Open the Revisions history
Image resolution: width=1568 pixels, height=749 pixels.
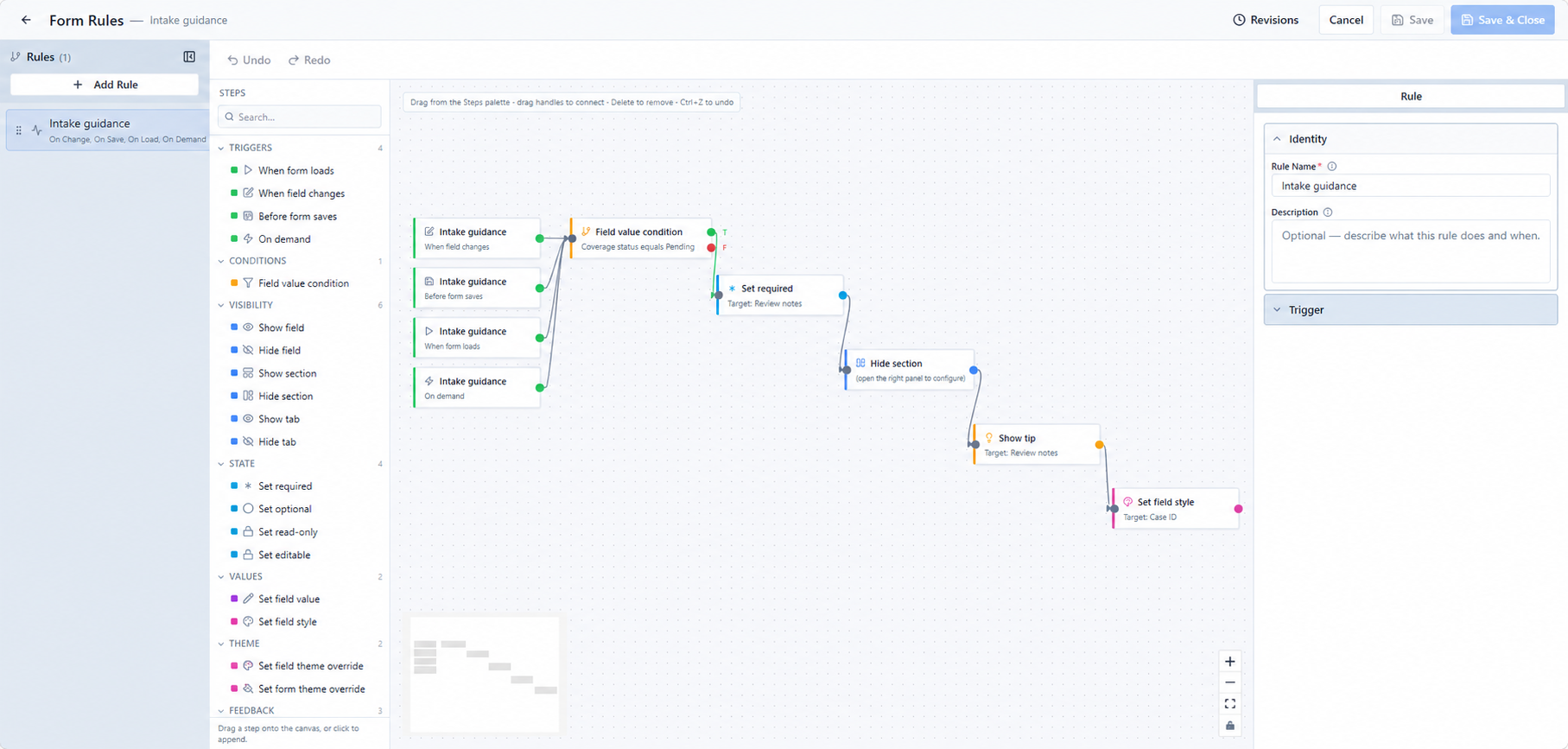[x=1266, y=20]
